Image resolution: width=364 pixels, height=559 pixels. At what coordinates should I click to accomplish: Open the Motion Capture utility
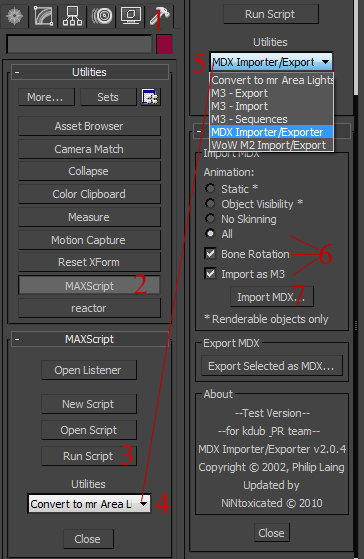coord(89,240)
